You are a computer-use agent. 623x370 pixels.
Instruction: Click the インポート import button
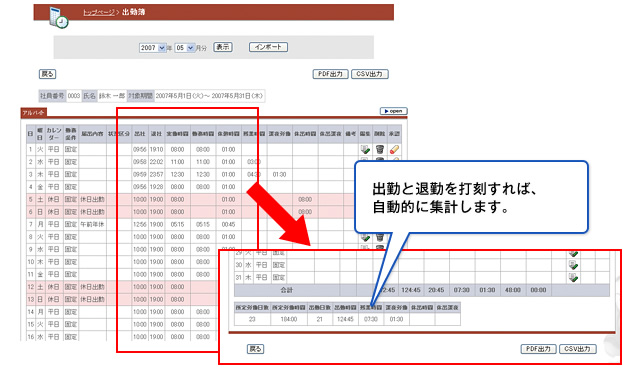[269, 47]
